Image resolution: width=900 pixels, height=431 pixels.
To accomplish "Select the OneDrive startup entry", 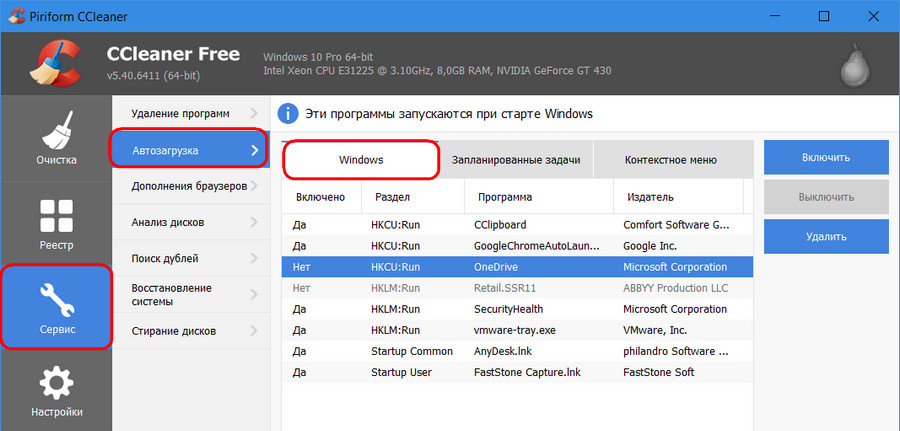I will [517, 267].
